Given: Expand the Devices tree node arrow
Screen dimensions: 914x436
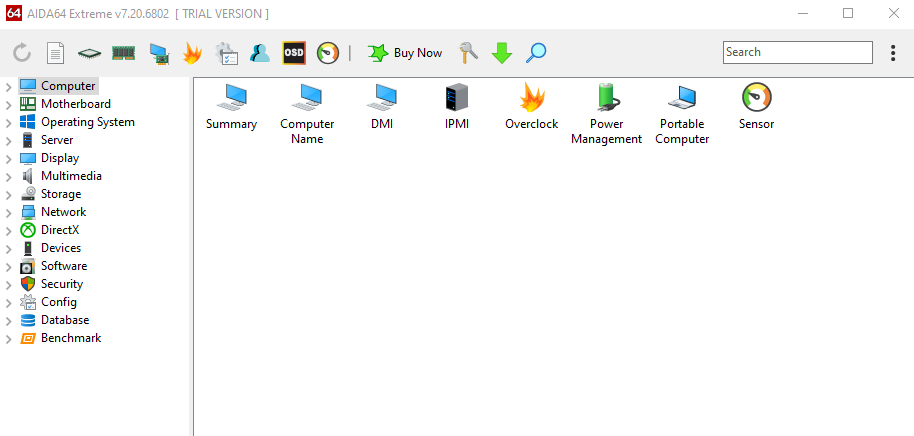Looking at the screenshot, I should coord(8,249).
